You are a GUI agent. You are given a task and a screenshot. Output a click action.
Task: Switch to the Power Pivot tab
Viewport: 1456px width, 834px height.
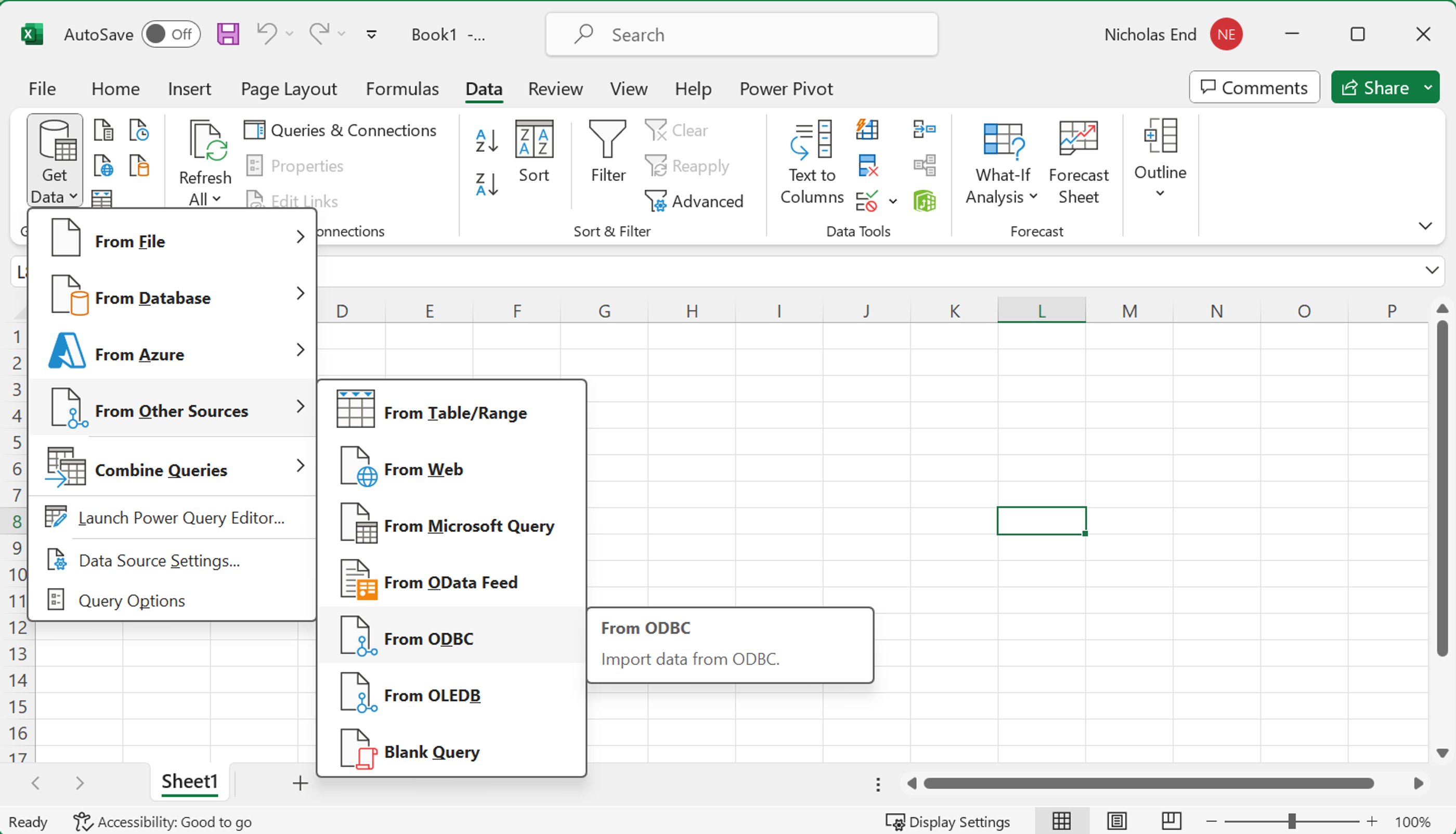786,89
